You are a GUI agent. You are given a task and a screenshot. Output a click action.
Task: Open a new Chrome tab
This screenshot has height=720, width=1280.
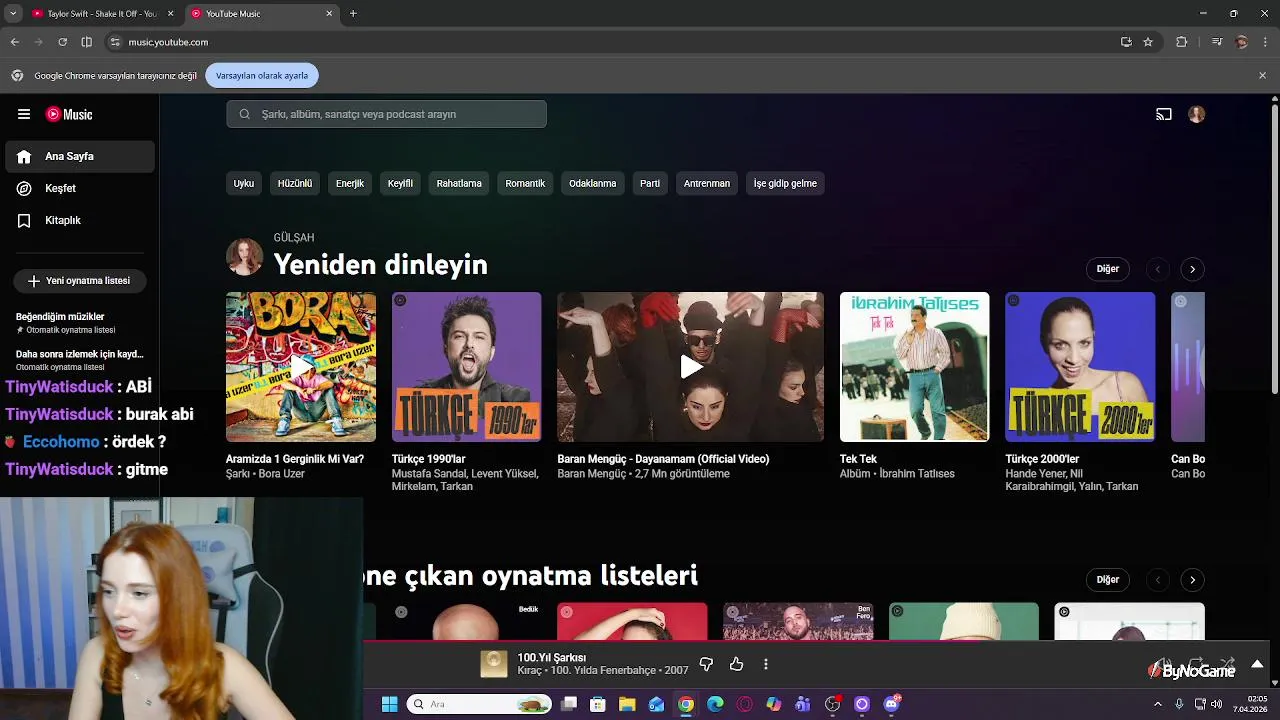353,14
